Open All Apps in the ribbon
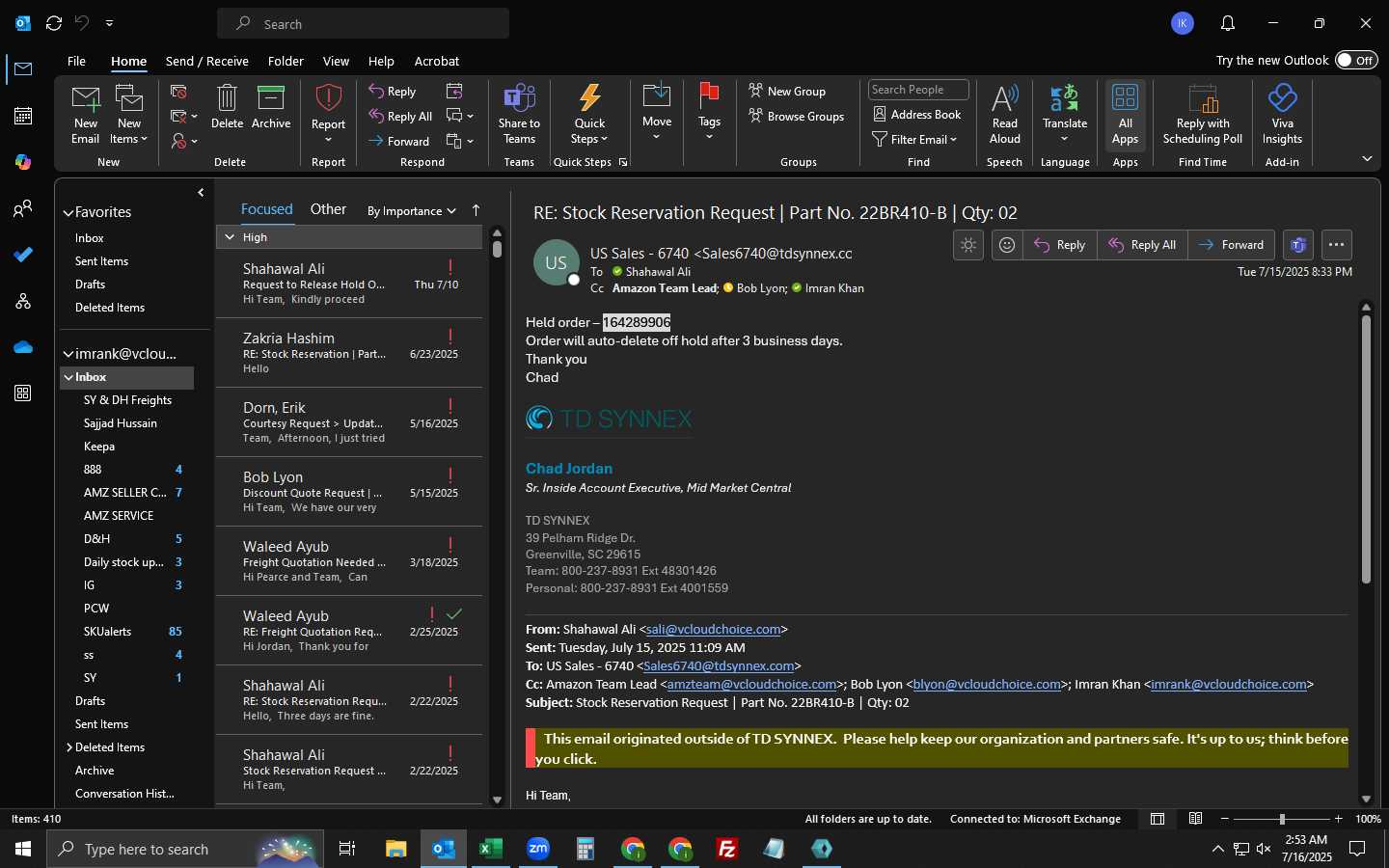This screenshot has height=868, width=1389. click(x=1125, y=114)
